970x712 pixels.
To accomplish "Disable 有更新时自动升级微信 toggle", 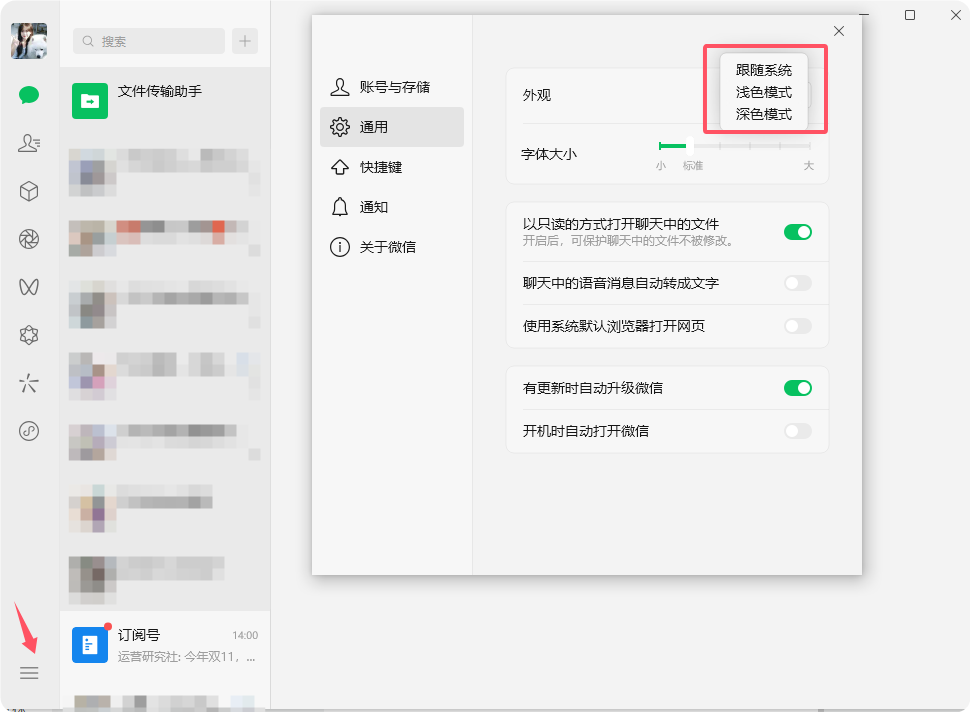I will click(798, 388).
